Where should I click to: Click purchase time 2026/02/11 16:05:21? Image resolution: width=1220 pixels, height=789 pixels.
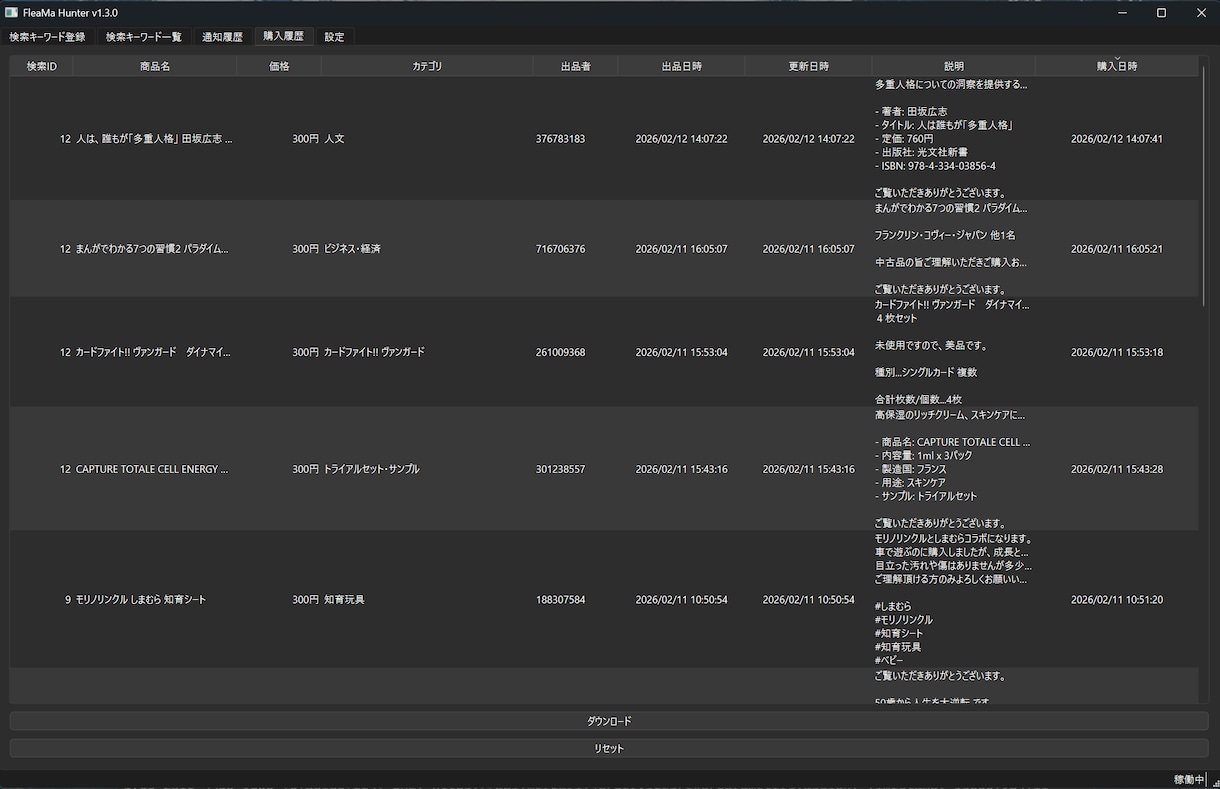1117,249
